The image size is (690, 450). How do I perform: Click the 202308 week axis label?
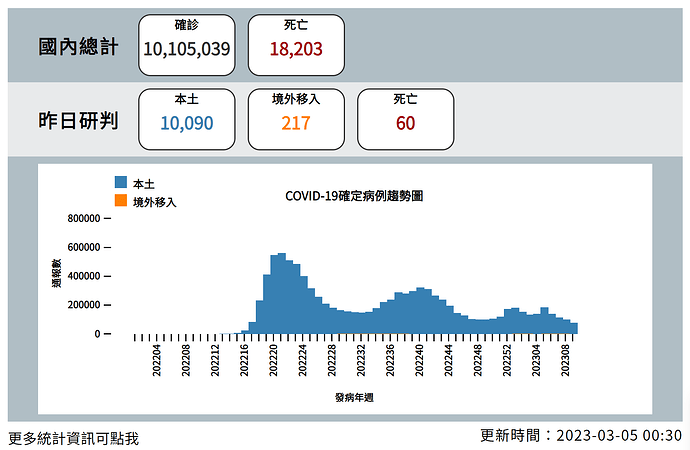565,360
